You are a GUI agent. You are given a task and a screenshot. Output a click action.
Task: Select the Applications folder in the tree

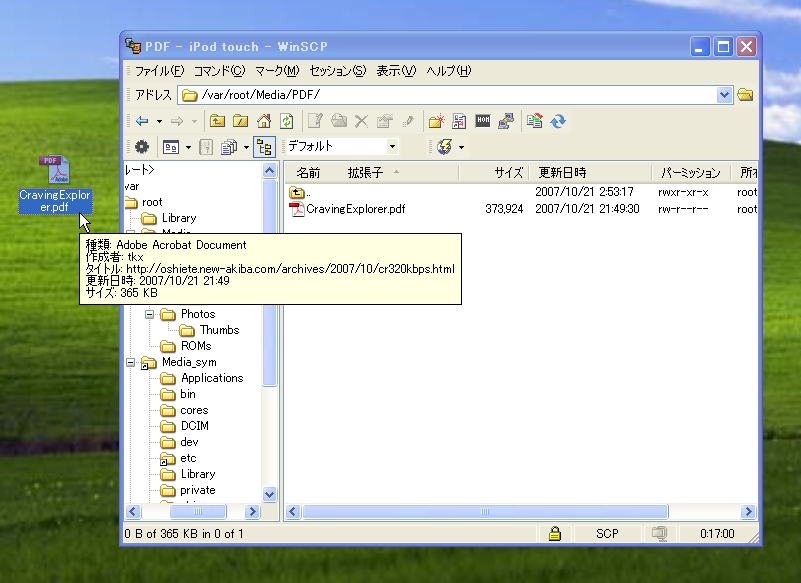[211, 378]
